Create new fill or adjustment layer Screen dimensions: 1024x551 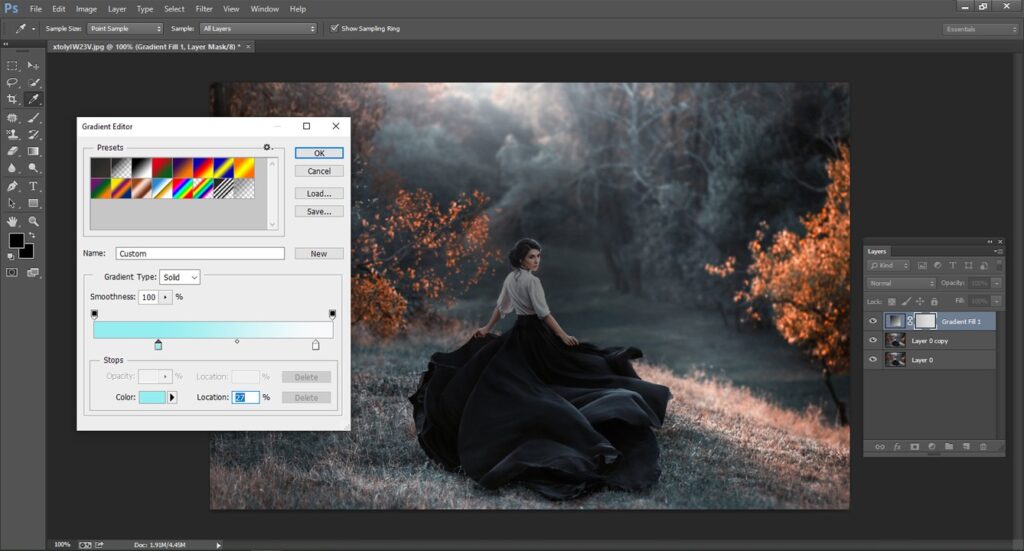tap(932, 447)
